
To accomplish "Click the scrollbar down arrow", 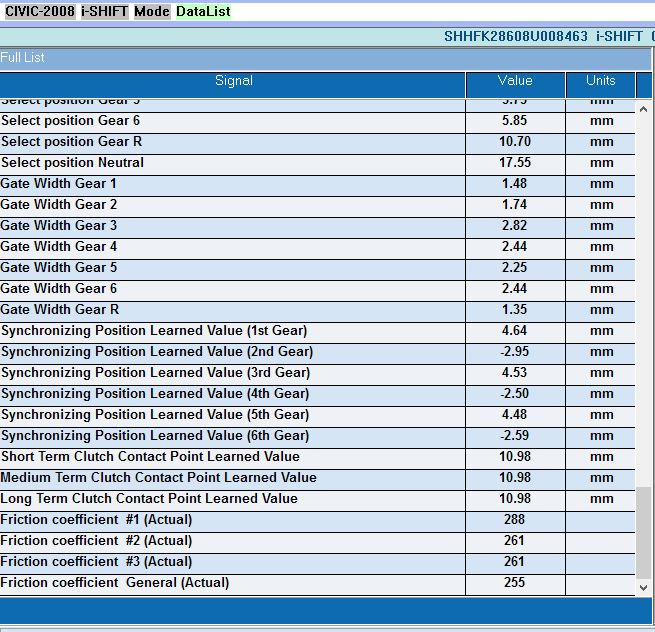I will pos(643,588).
